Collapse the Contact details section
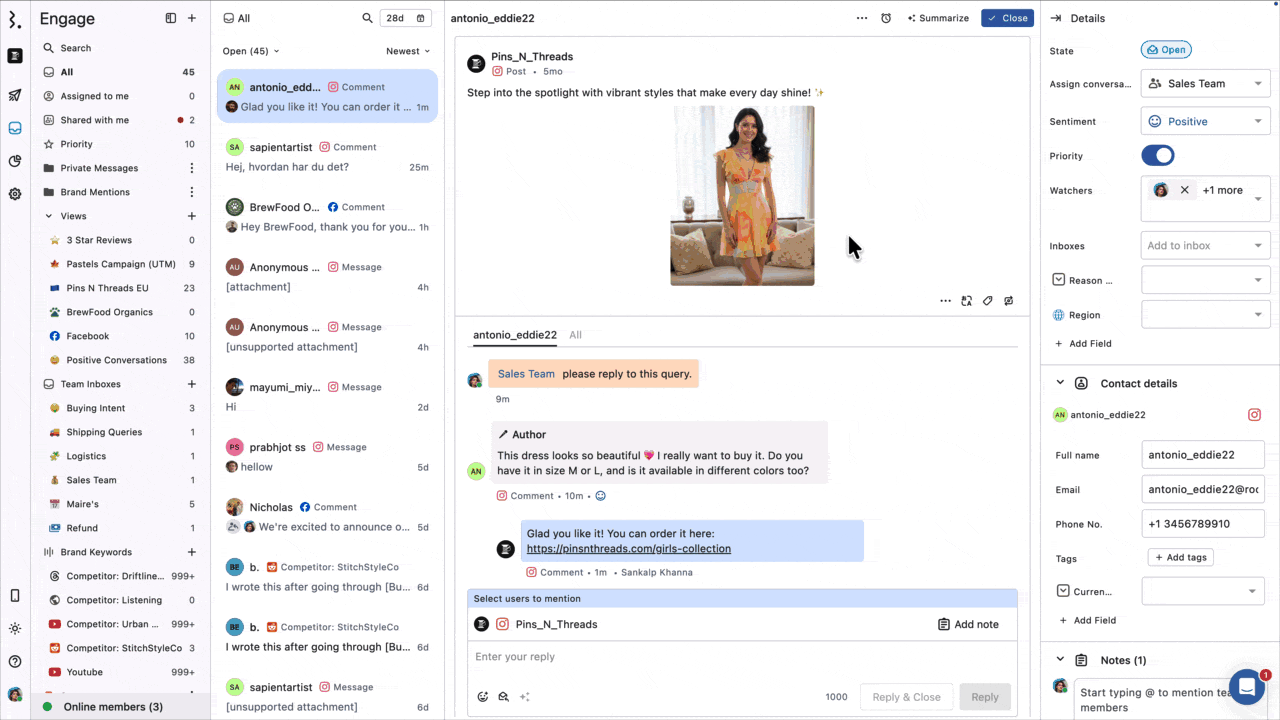Viewport: 1280px width, 720px height. pyautogui.click(x=1060, y=383)
